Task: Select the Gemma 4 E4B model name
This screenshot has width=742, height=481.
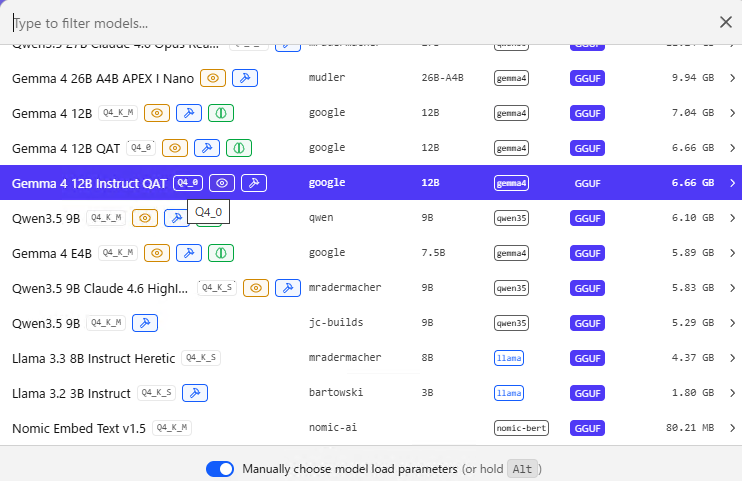Action: 52,254
